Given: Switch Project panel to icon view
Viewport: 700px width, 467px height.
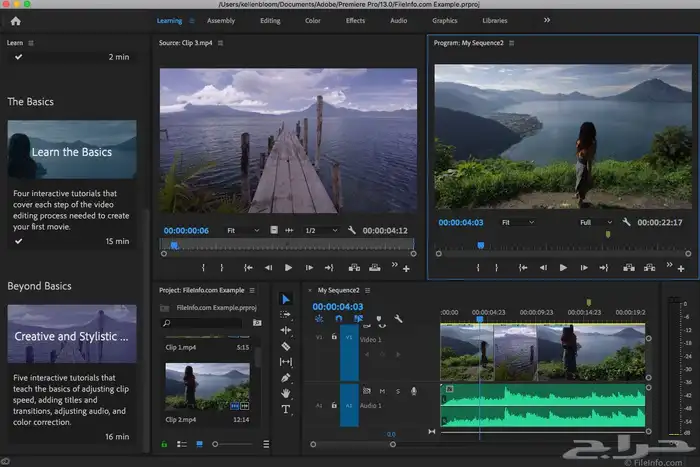Looking at the screenshot, I should [x=200, y=444].
